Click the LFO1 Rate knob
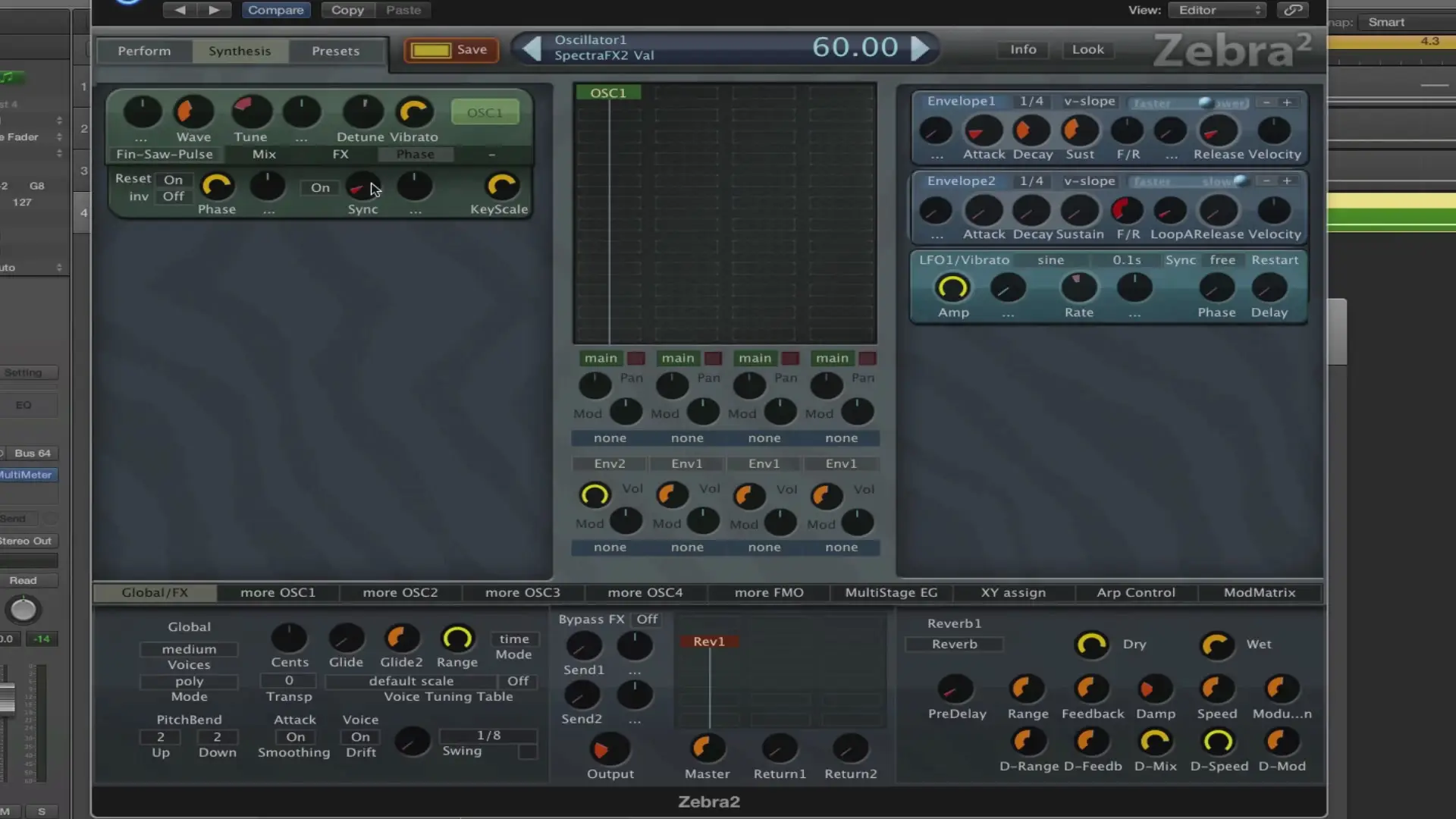The image size is (1456, 819). coord(1078,288)
